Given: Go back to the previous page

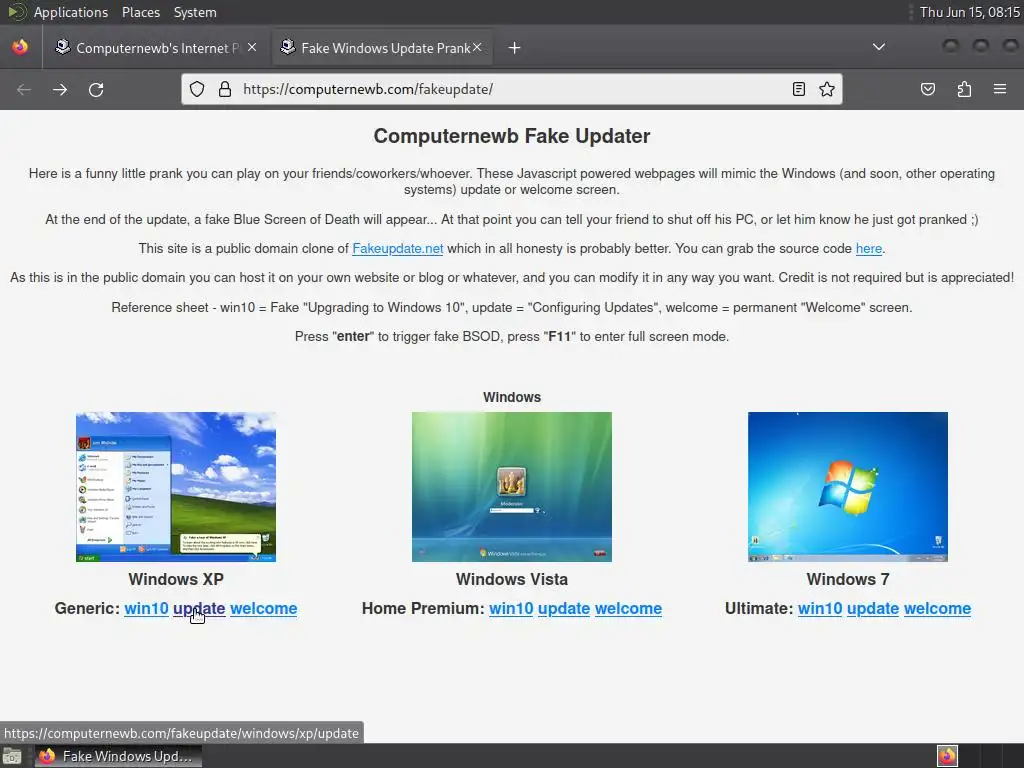Looking at the screenshot, I should click(x=24, y=89).
